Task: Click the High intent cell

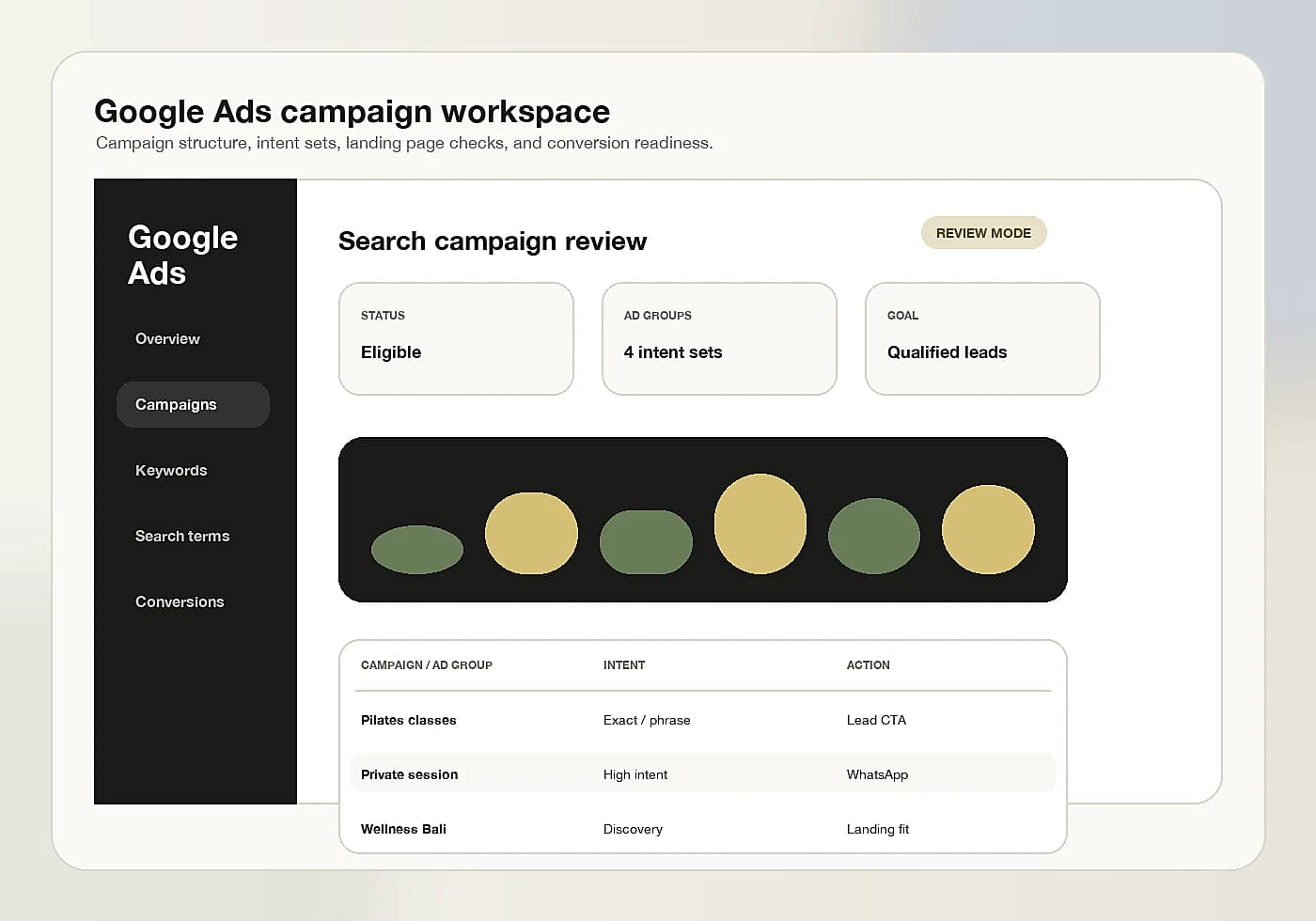Action: (635, 775)
